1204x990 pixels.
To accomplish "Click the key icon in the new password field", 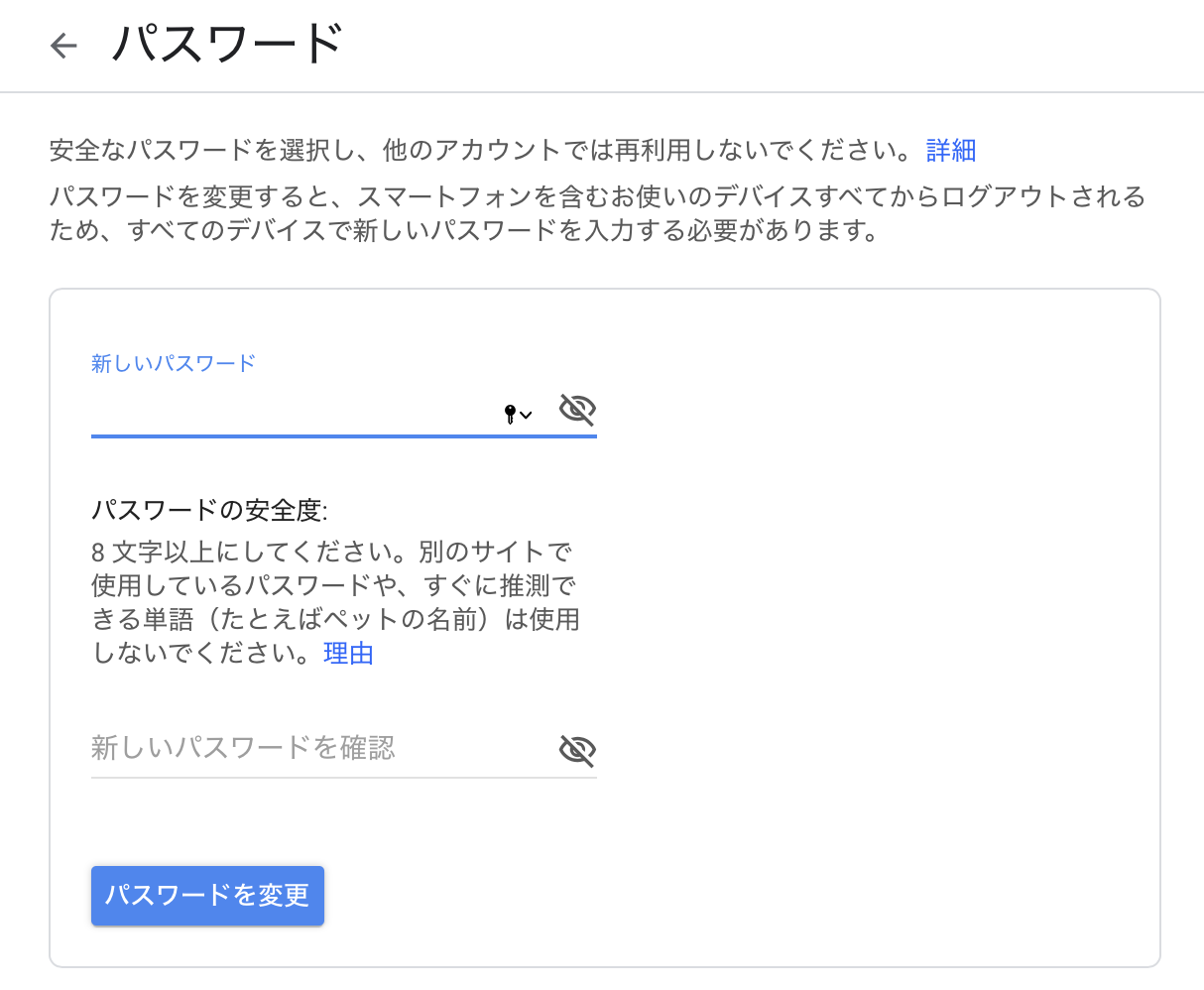I will [x=510, y=414].
